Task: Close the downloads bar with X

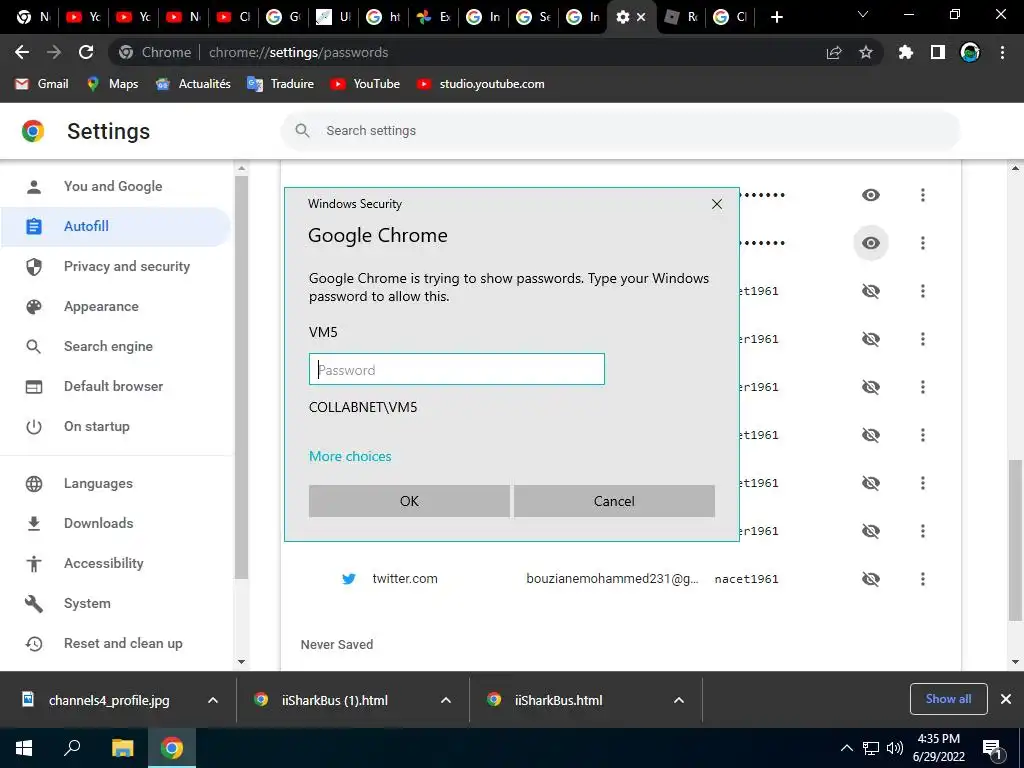Action: tap(1006, 699)
